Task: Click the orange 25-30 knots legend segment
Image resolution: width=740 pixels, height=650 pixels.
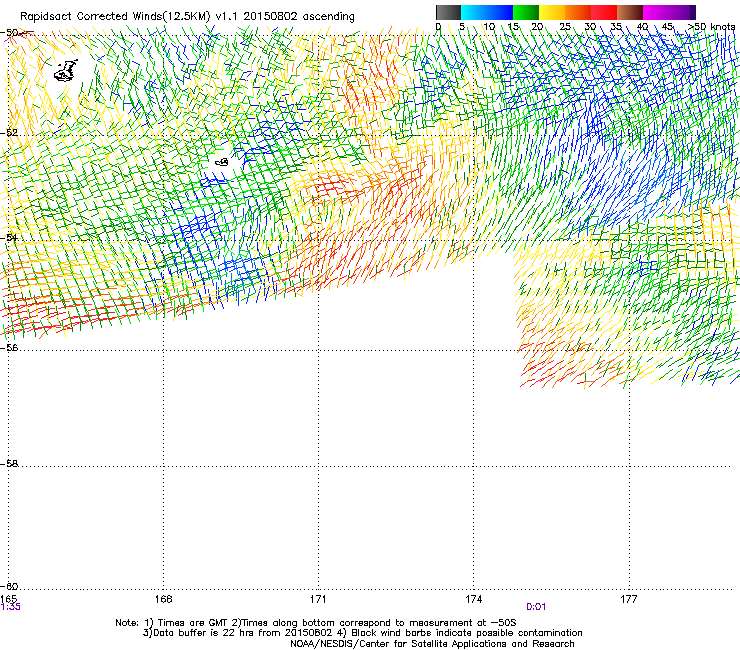Action: 578,12
